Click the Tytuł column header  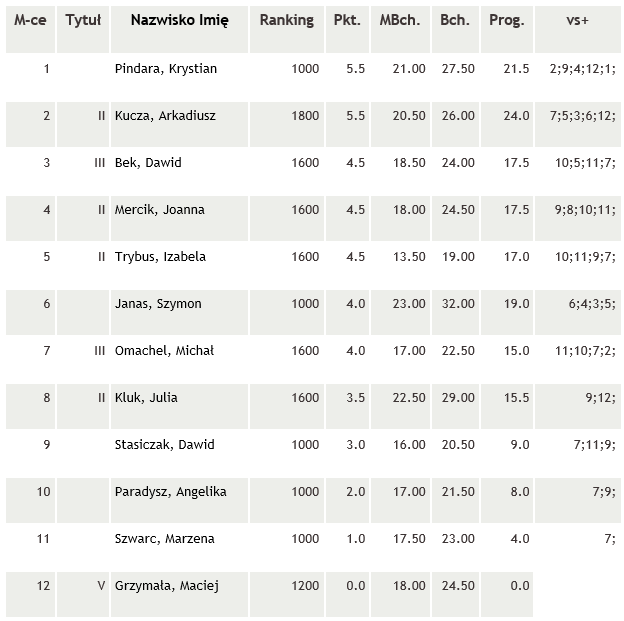pos(83,20)
